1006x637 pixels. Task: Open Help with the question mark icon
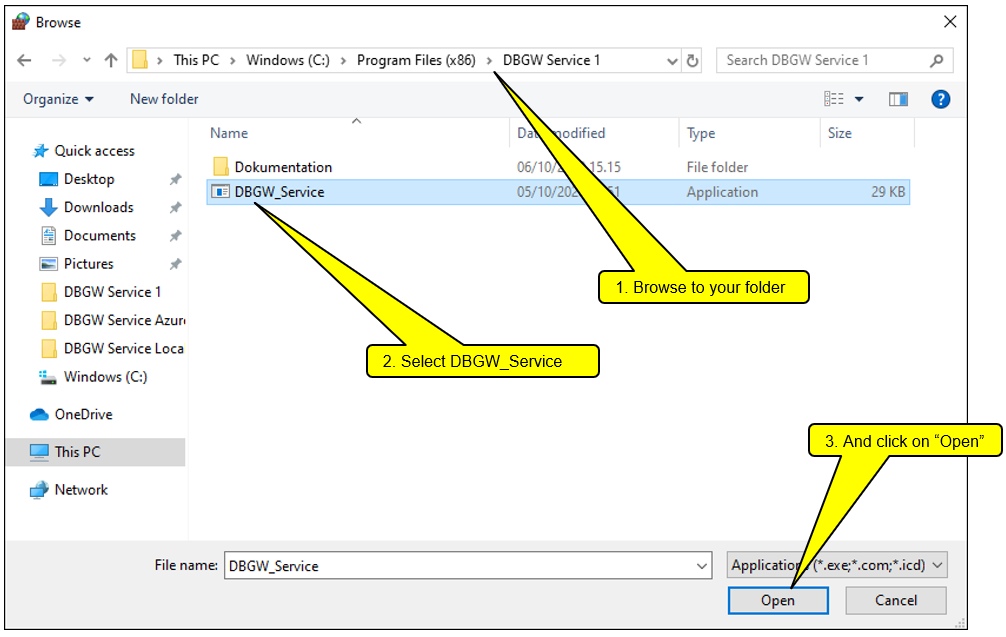(x=941, y=99)
